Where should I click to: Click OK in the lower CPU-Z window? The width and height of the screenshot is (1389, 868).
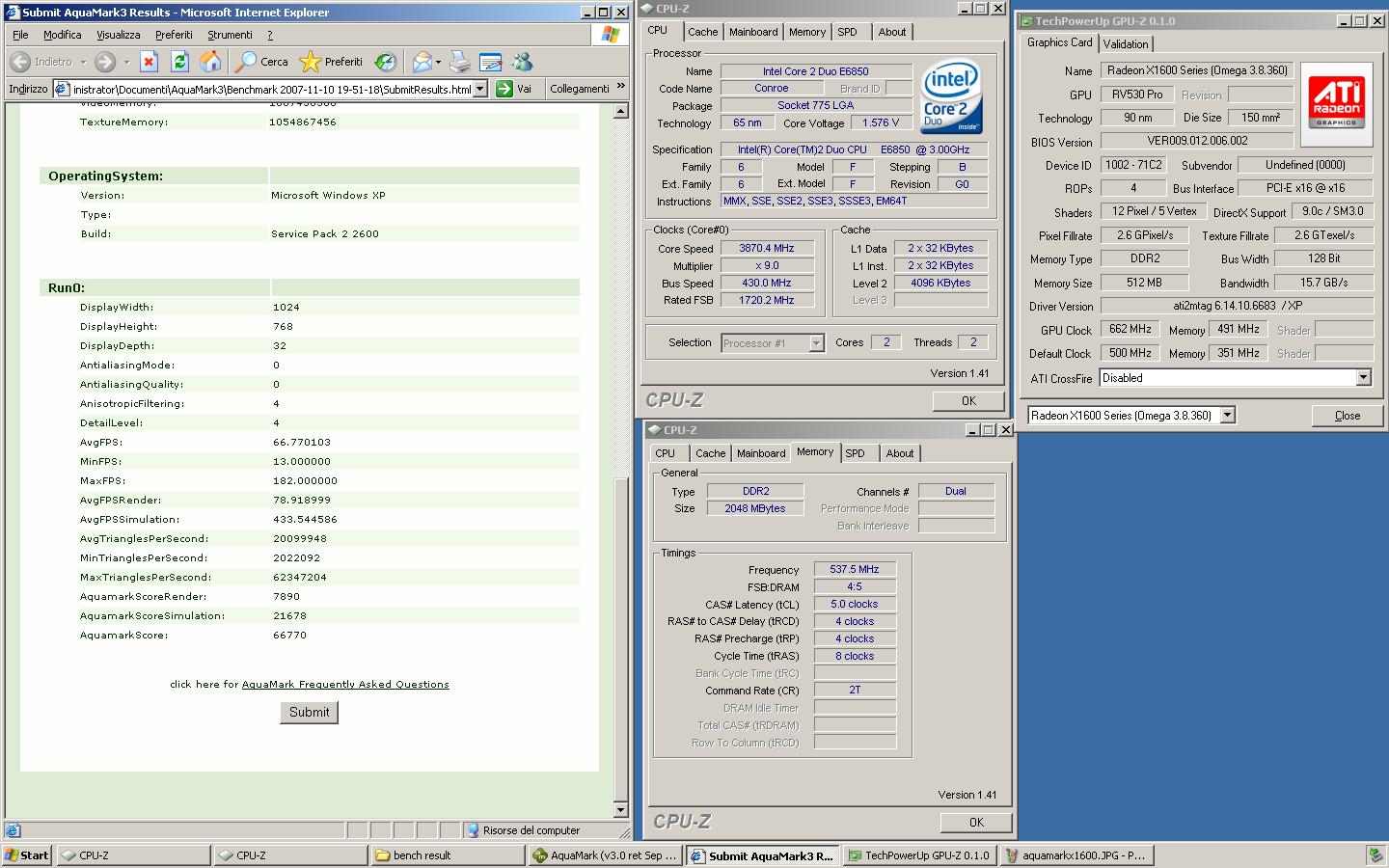976,823
